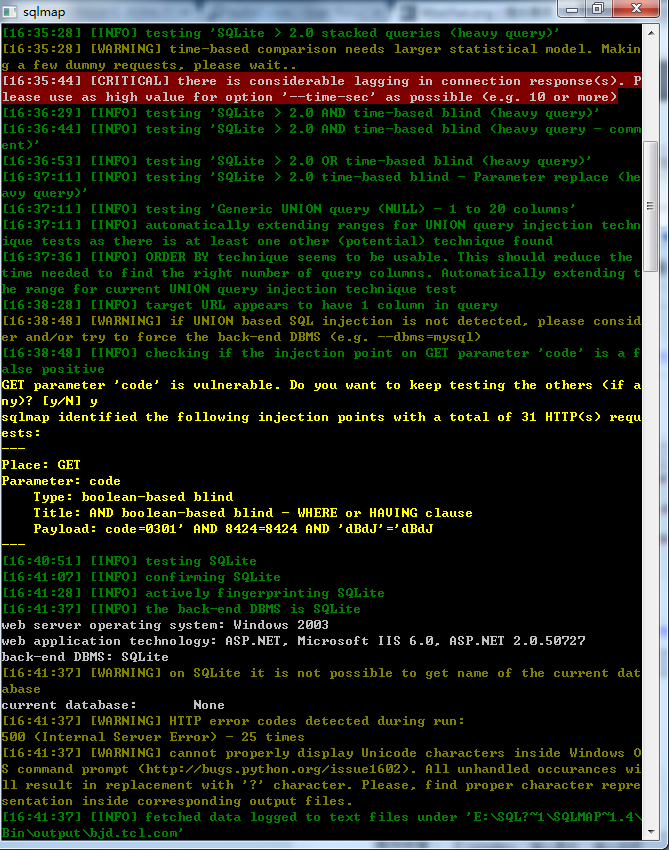This screenshot has height=850, width=669.
Task: Click the "fetched data logged to text files" line
Action: point(321,825)
